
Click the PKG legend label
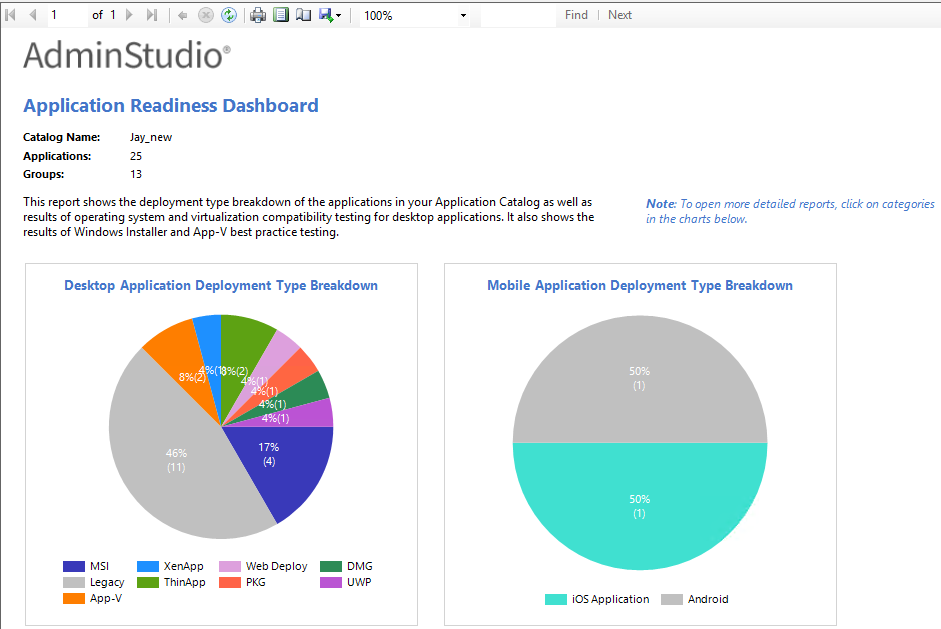(256, 582)
